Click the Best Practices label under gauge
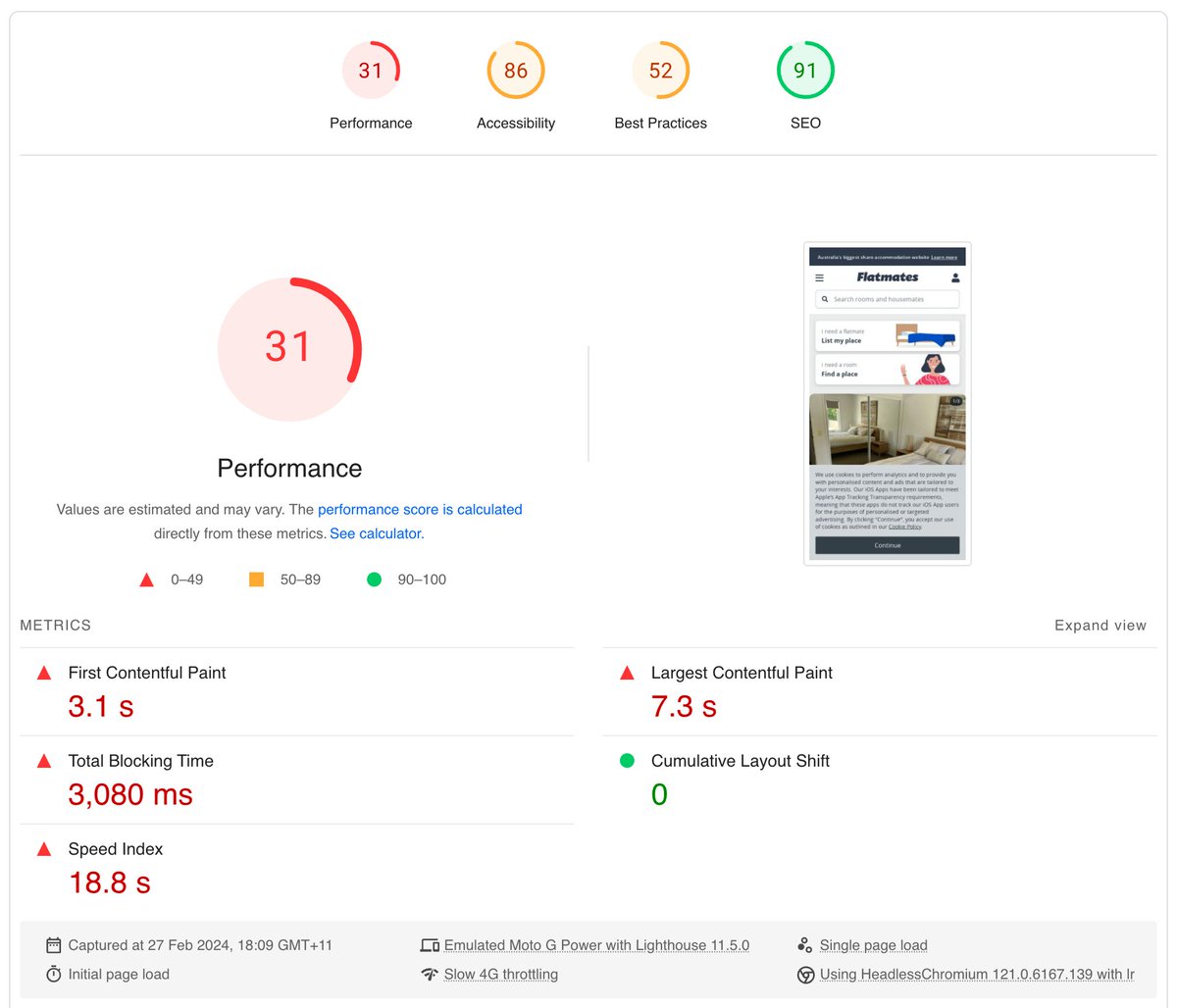Screen dimensions: 1177x1008 pyautogui.click(x=661, y=124)
